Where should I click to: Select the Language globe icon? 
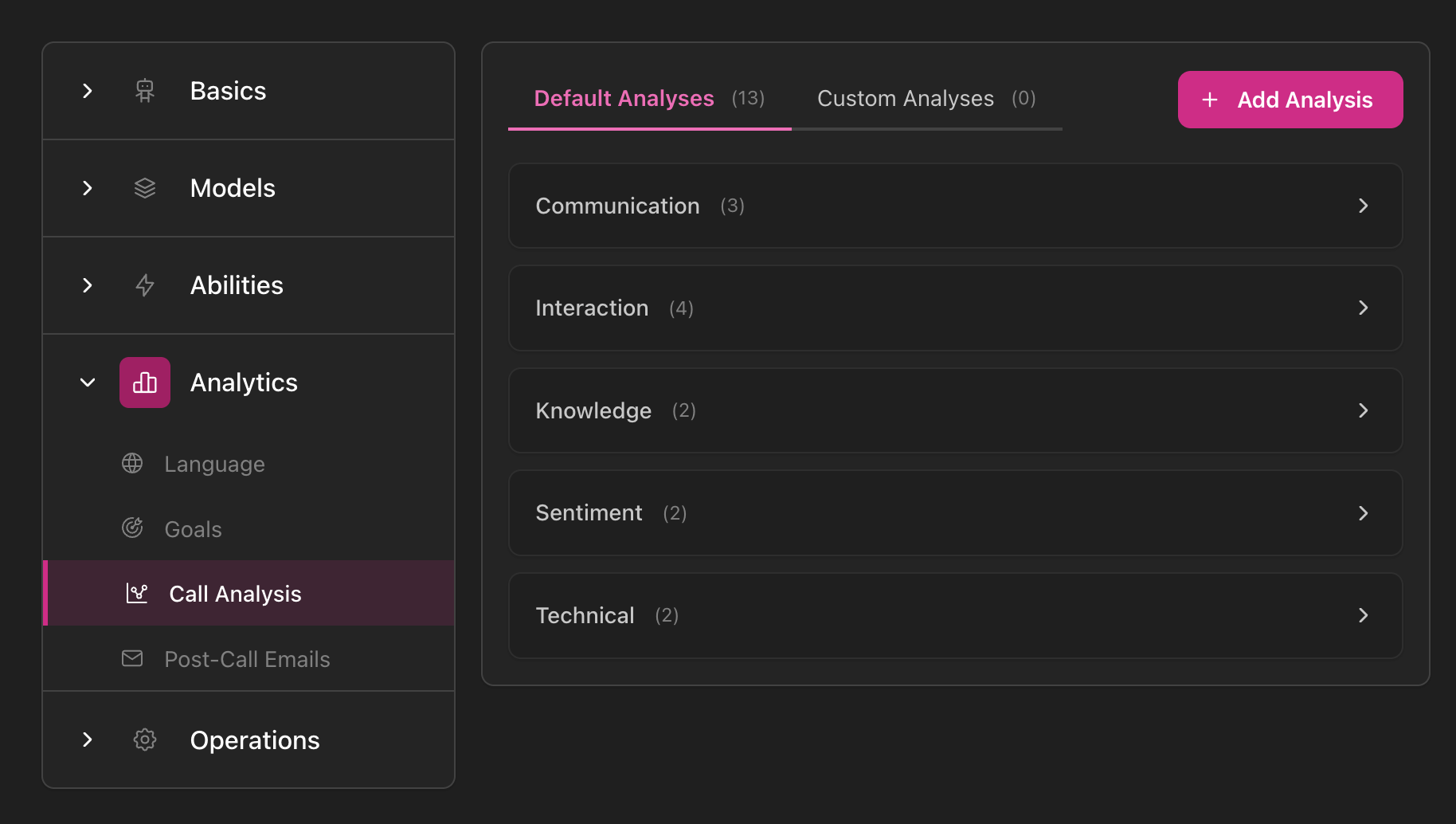[x=131, y=463]
